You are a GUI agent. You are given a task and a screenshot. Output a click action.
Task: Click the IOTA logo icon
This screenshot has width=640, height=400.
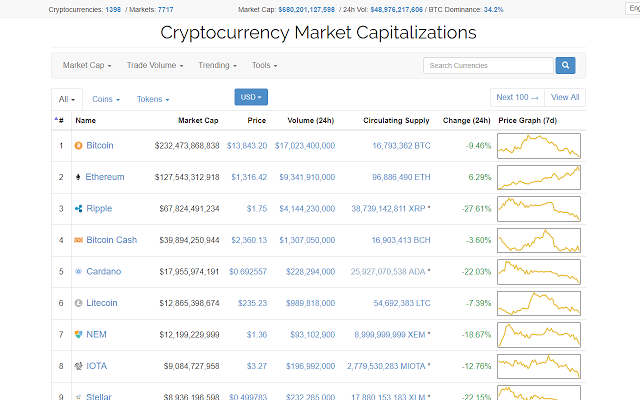click(78, 366)
